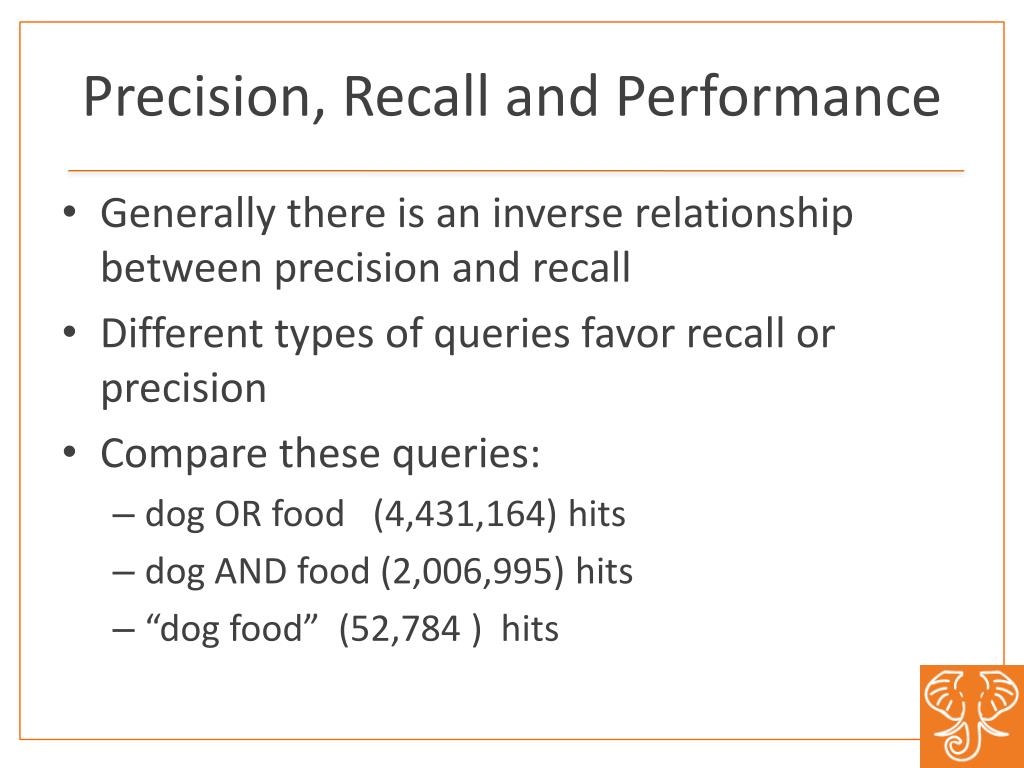
Task: Click the third bullet point marker
Action: pyautogui.click(x=70, y=452)
